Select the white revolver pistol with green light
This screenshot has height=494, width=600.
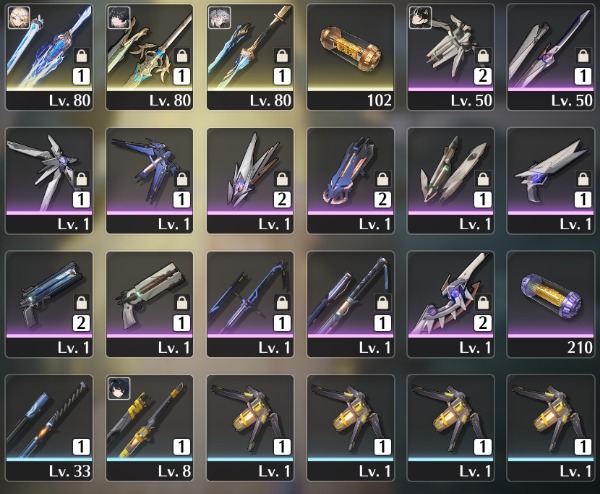pyautogui.click(x=150, y=304)
